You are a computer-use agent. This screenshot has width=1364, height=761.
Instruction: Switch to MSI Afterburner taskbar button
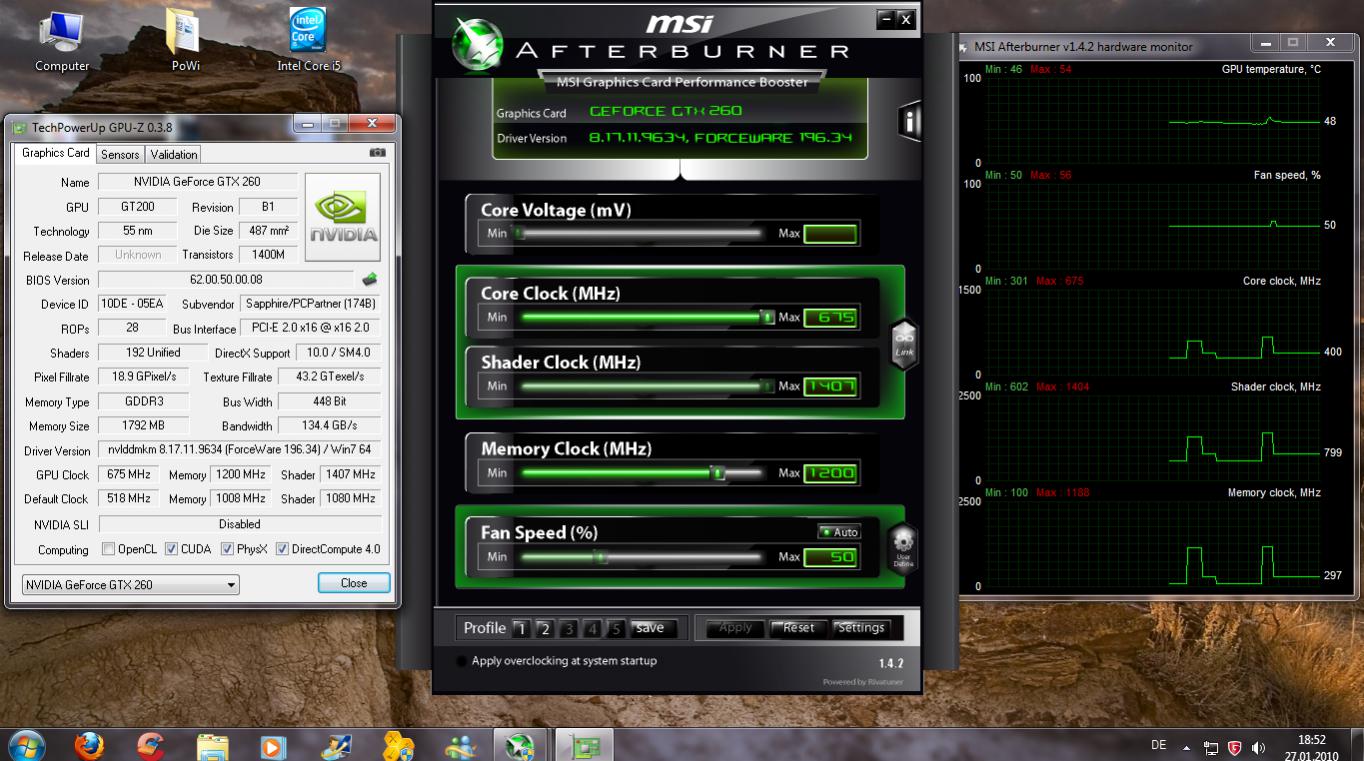[x=520, y=746]
